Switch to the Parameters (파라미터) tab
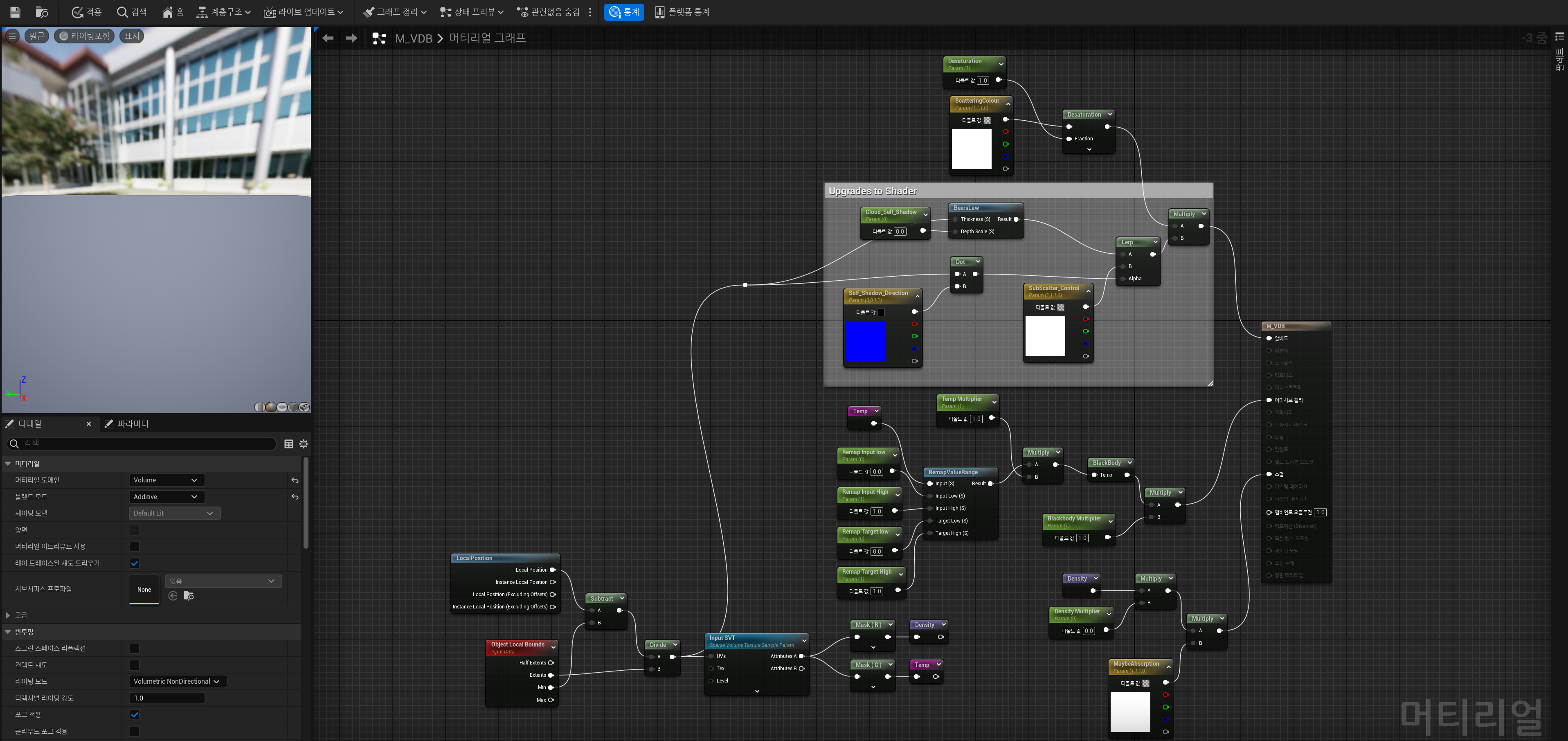Viewport: 1568px width, 741px height. pos(126,424)
